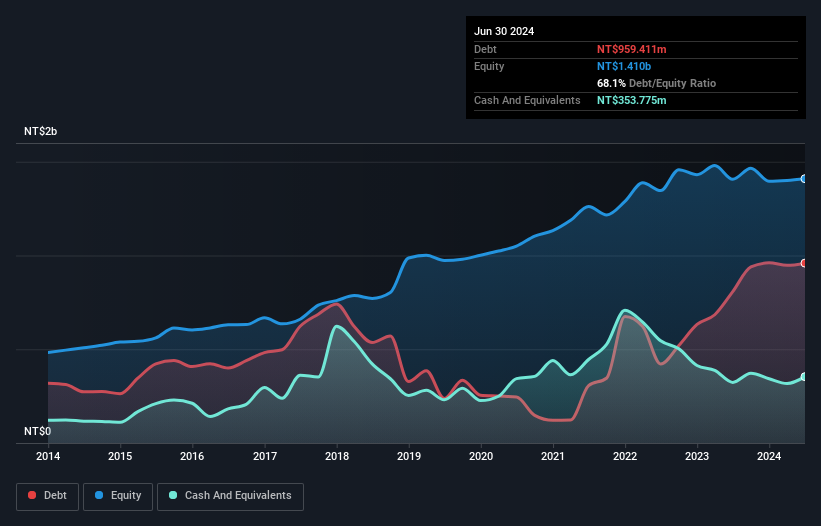Viewport: 821px width, 526px height.
Task: Click the NT$353.775m cash value
Action: tap(631, 100)
